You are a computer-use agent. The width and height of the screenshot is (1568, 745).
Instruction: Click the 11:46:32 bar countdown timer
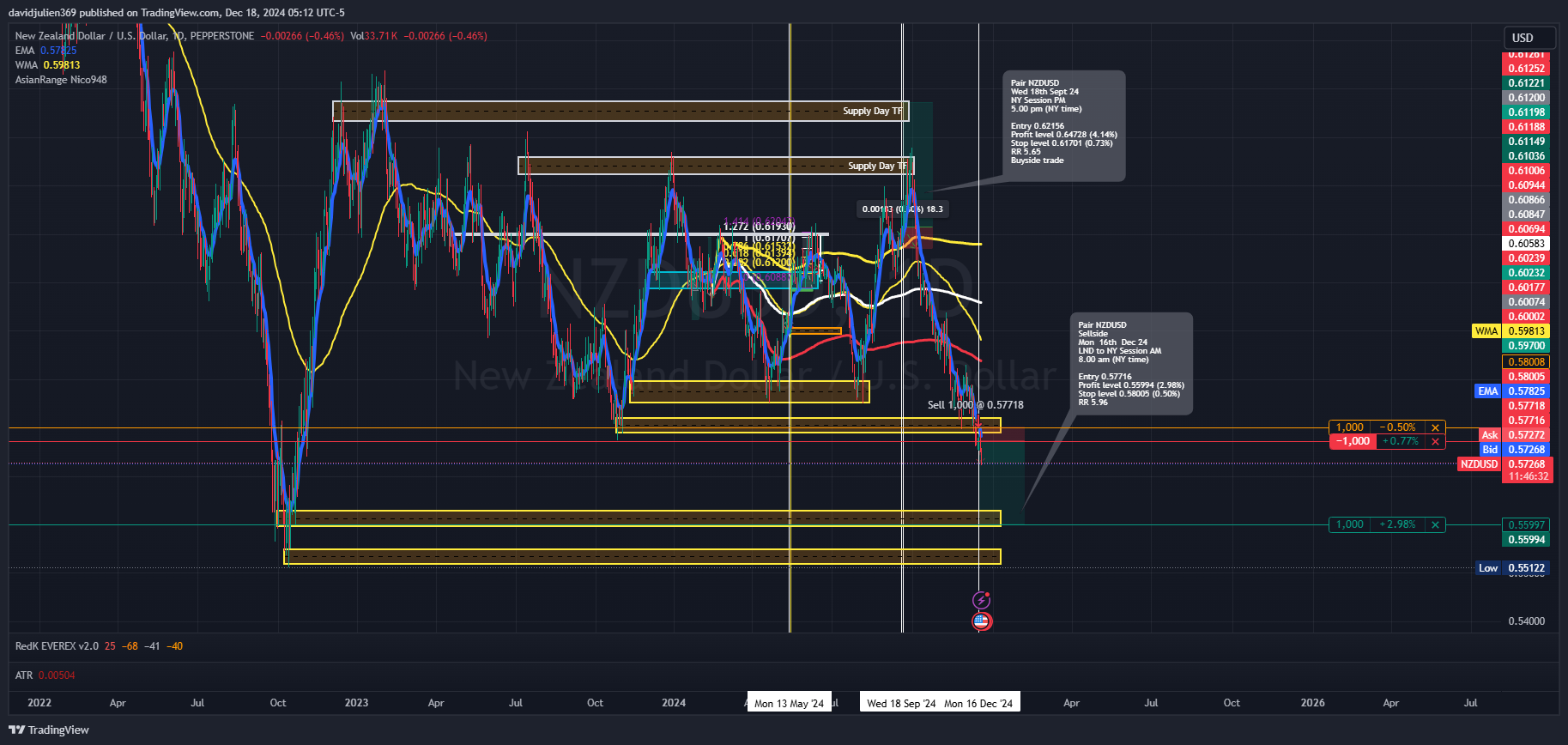[x=1529, y=476]
